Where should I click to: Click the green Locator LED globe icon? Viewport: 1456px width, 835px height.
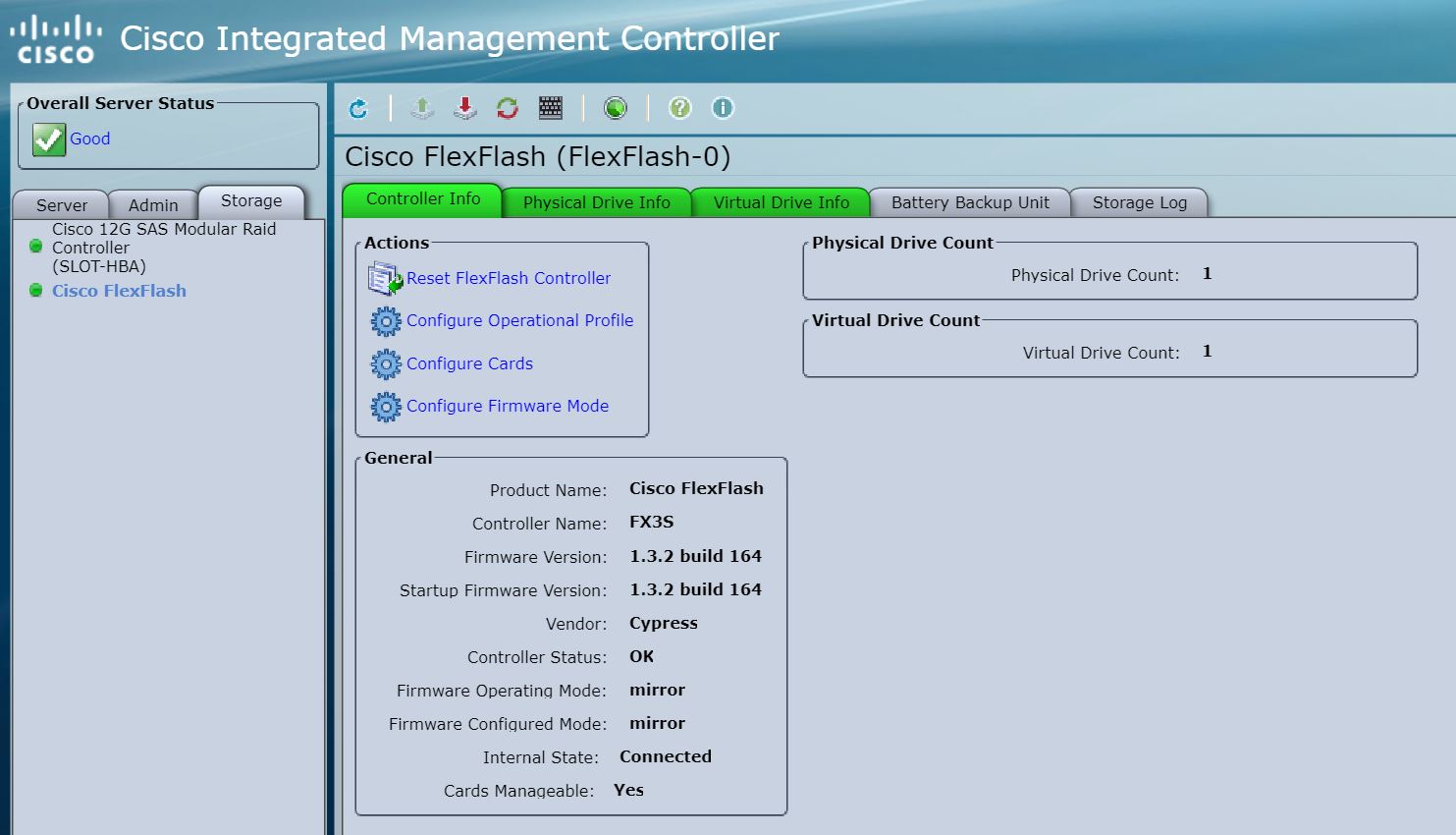tap(616, 108)
